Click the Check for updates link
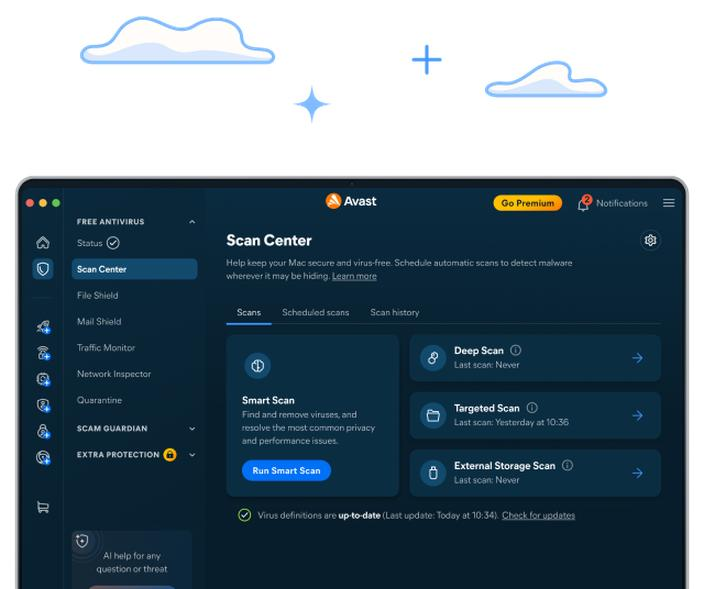Viewport: 704px width, 589px height. (x=538, y=515)
